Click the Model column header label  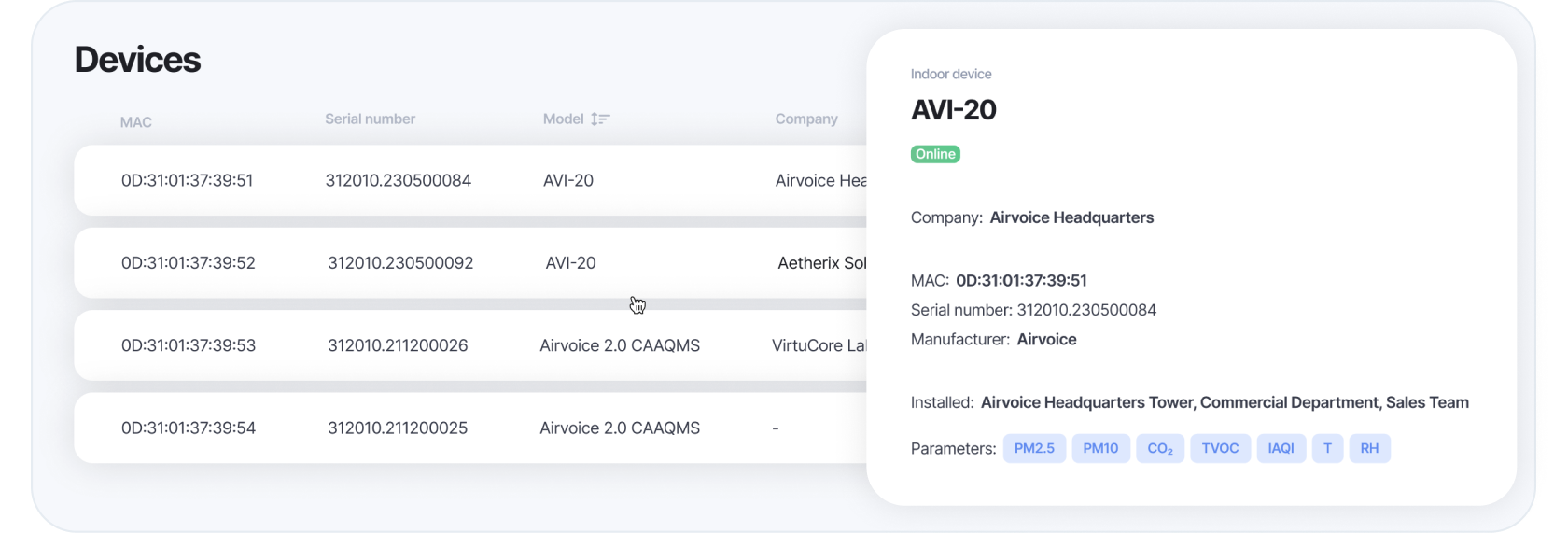[x=564, y=119]
